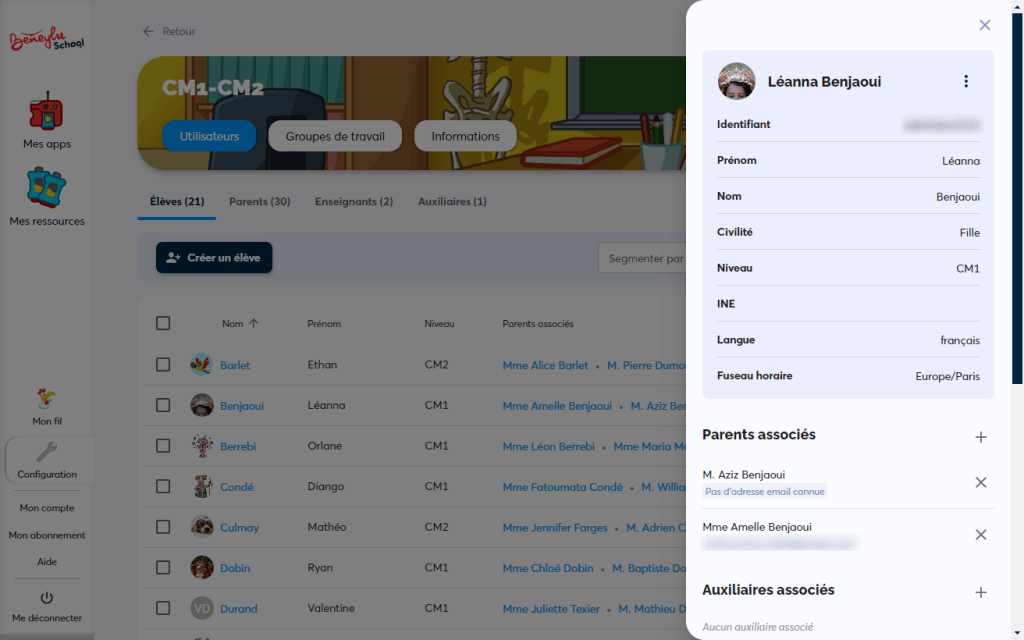
Task: Switch to the Parents (30) tab
Action: [259, 202]
